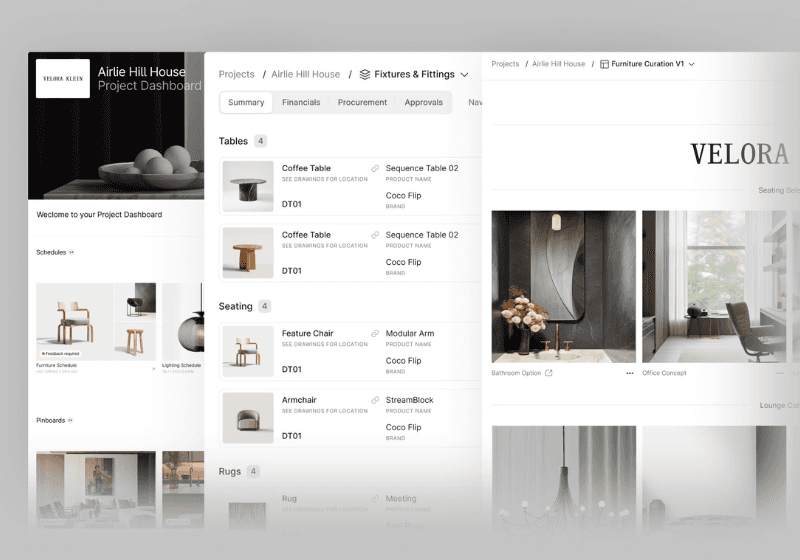Click the link icon in the Feature Chair row
The width and height of the screenshot is (800, 560).
[375, 334]
